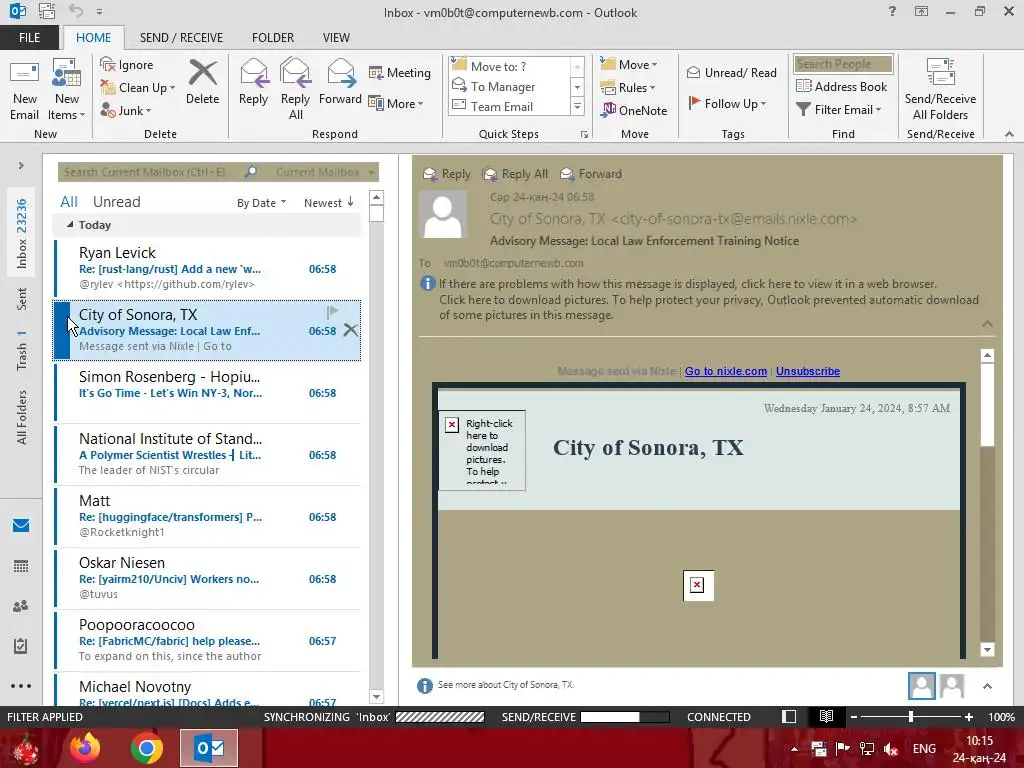Click the Unsubscribe link
The height and width of the screenshot is (768, 1024).
808,371
